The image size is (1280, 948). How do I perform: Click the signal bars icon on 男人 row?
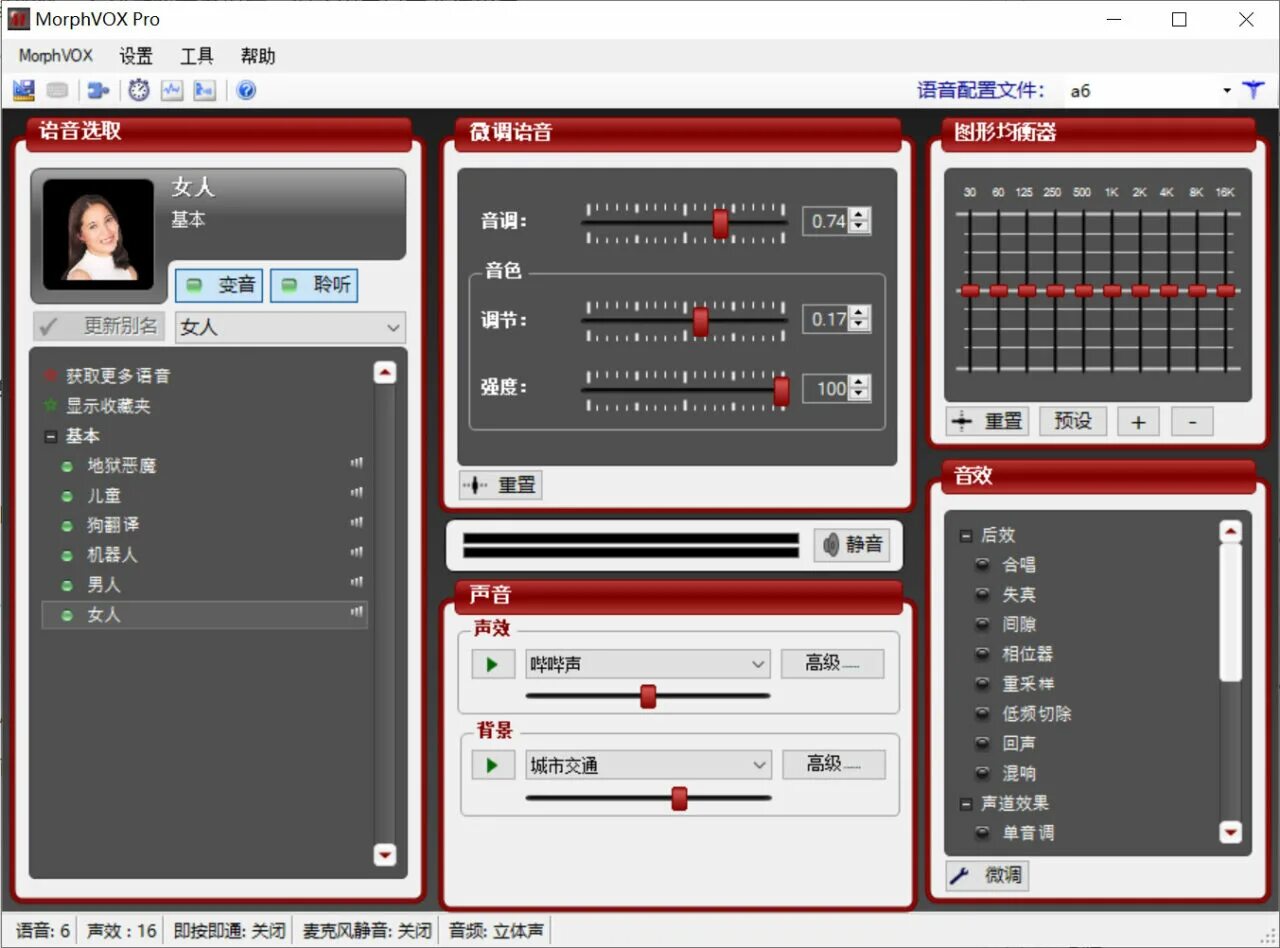tap(357, 582)
